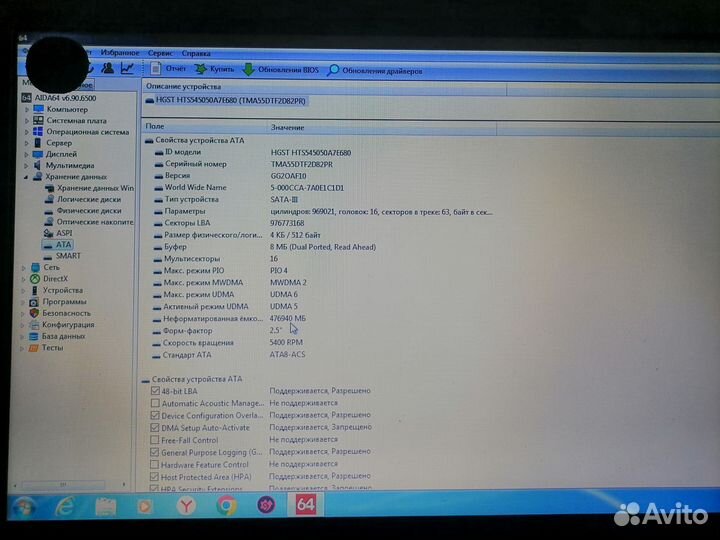720x540 pixels.
Task: Select Устройства in the tree
Action: tap(56, 290)
